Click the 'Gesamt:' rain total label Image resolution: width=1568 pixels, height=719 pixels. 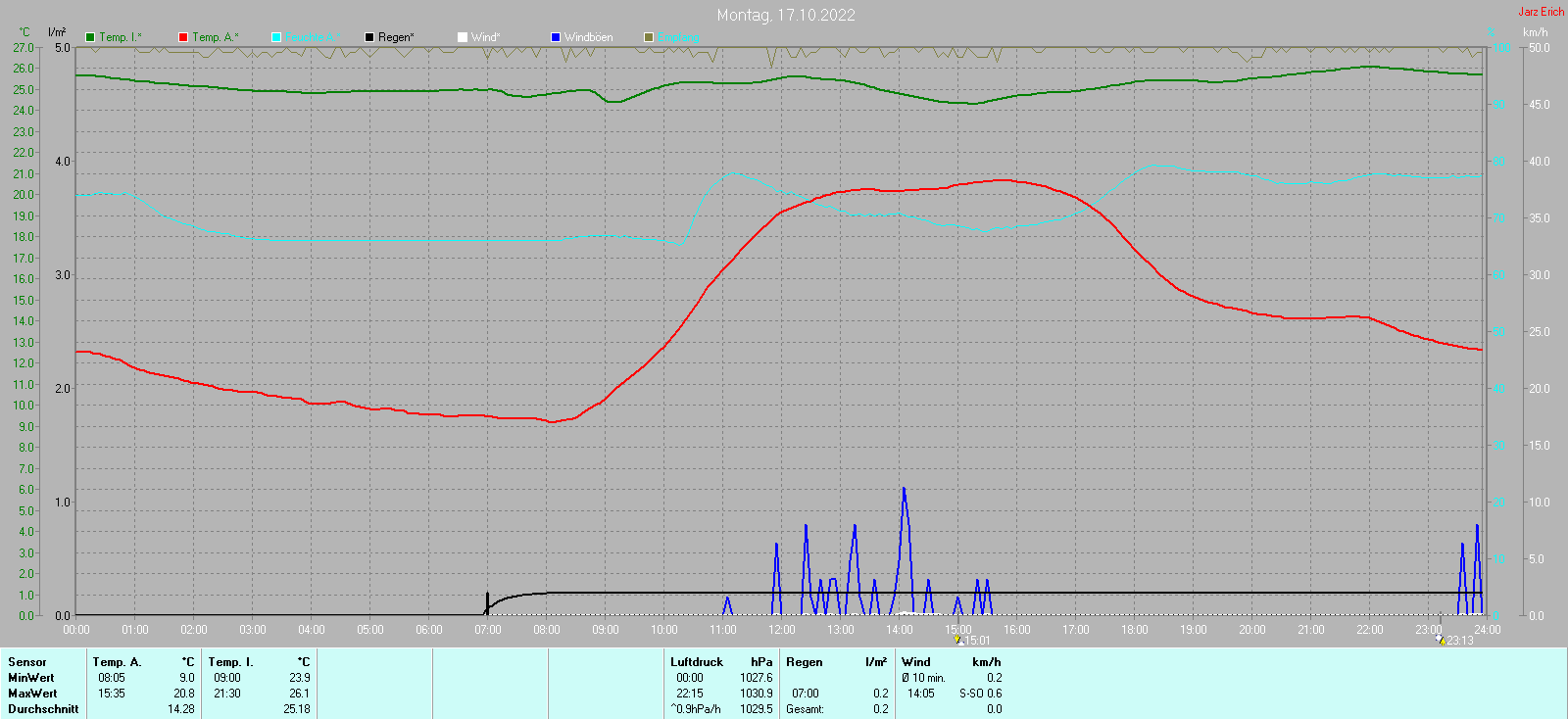805,709
